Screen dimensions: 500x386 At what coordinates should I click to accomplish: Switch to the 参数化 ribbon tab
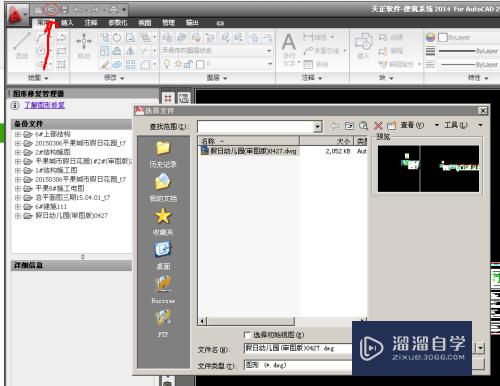point(118,23)
